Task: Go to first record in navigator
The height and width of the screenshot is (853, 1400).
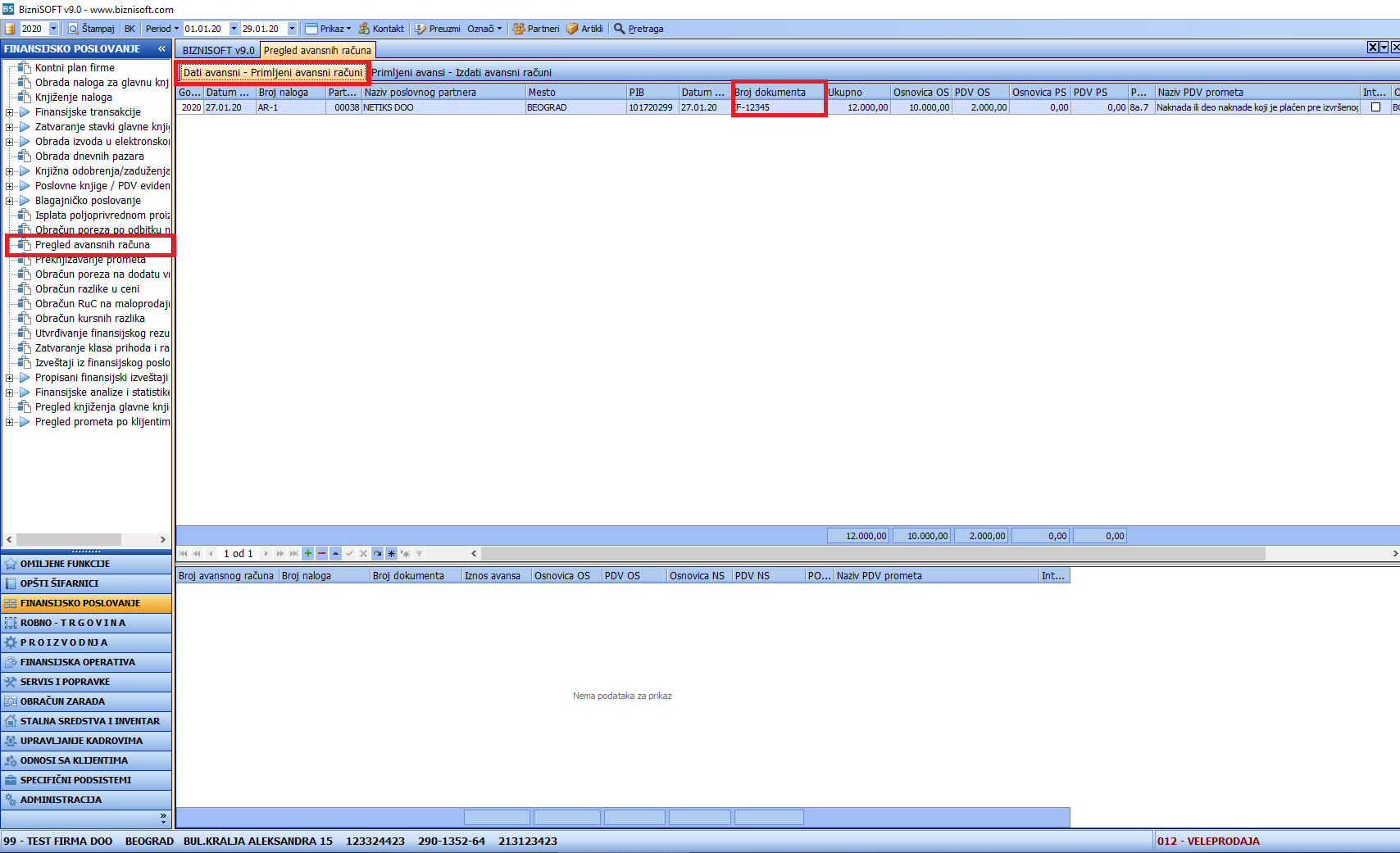Action: click(183, 554)
